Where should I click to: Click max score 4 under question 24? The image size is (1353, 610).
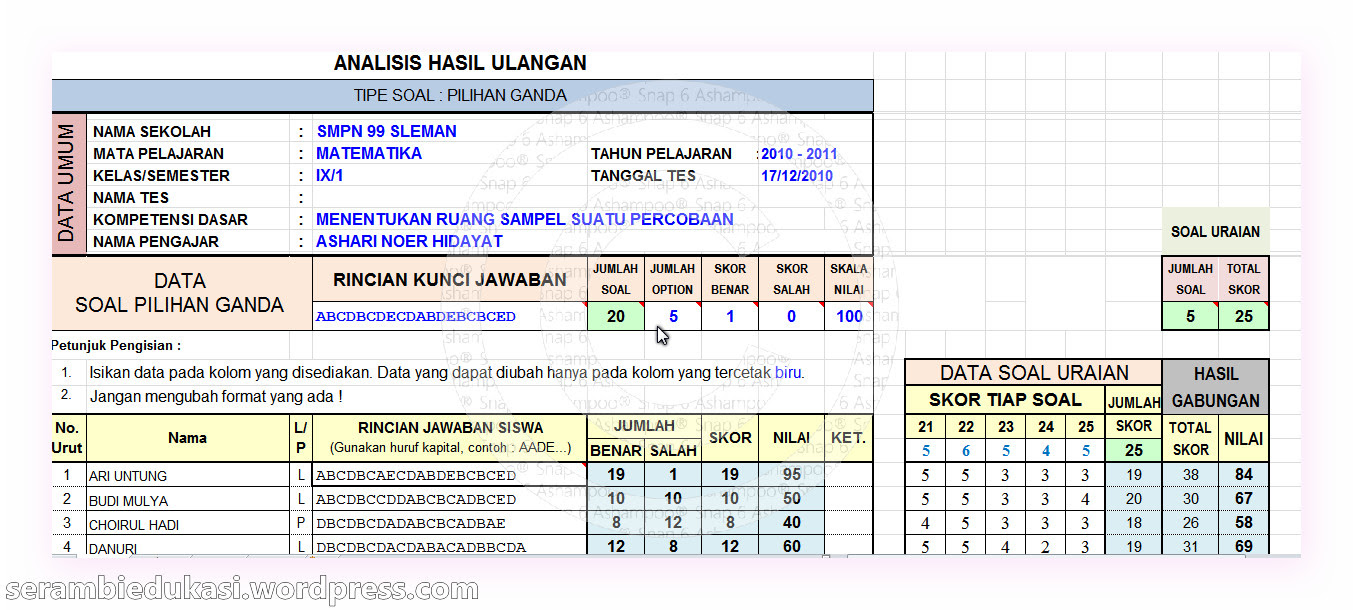[1046, 450]
